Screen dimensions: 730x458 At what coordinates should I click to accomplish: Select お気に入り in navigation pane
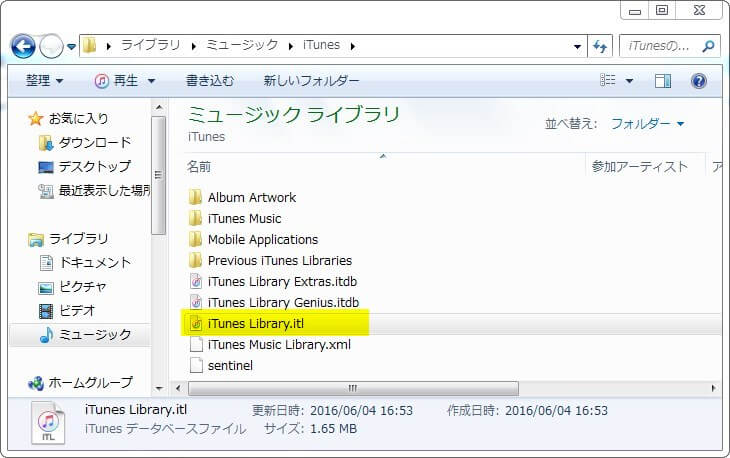point(79,119)
